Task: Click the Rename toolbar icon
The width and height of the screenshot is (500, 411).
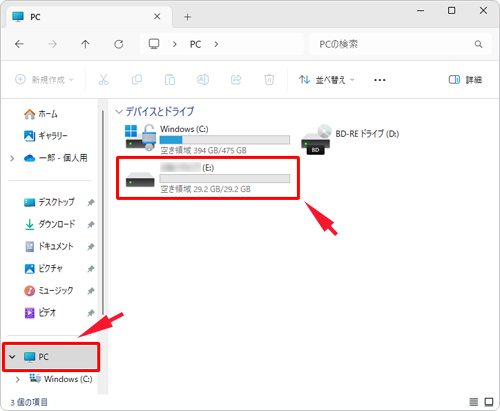Action: pos(203,80)
